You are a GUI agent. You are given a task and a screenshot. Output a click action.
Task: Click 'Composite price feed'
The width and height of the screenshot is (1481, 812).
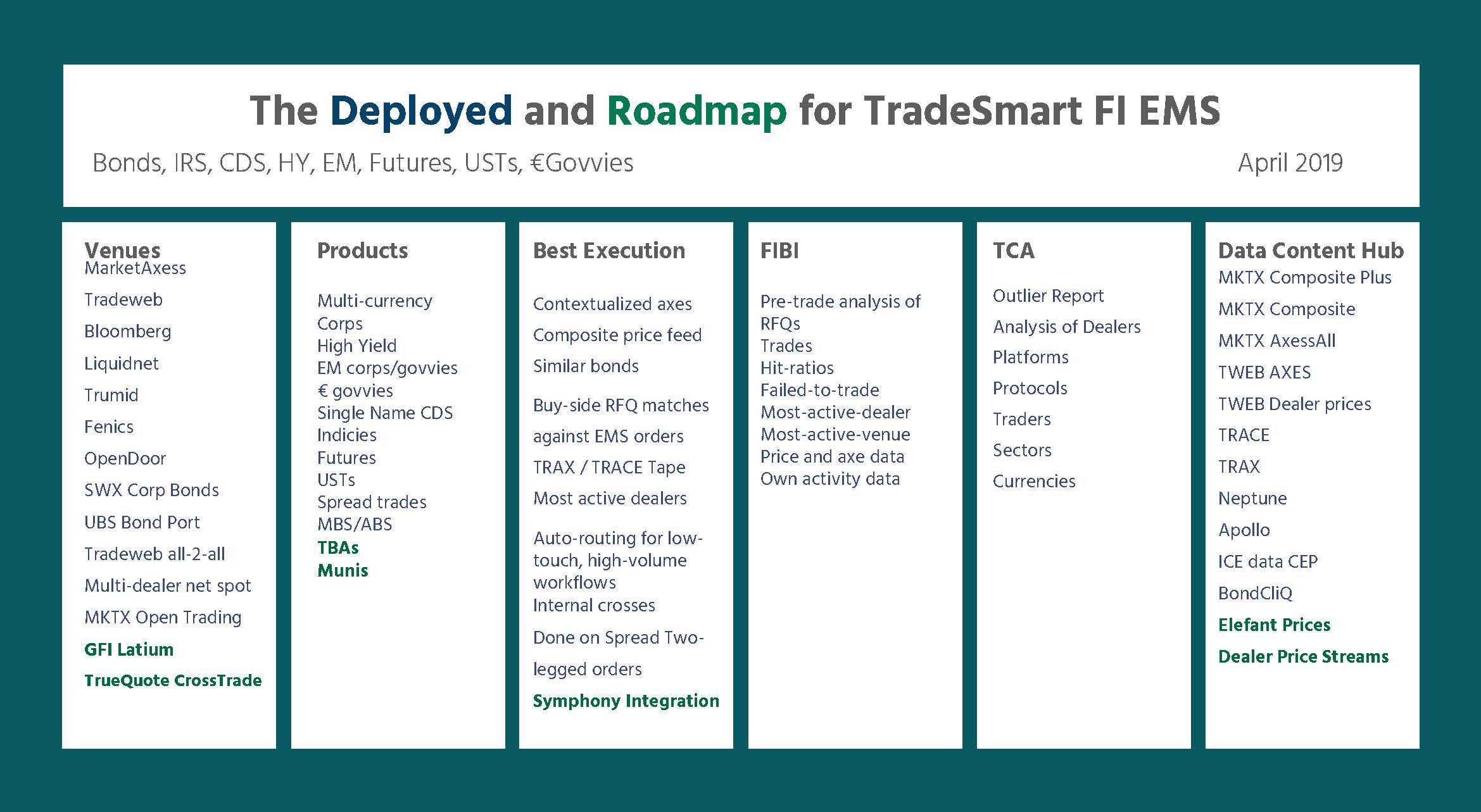(617, 335)
